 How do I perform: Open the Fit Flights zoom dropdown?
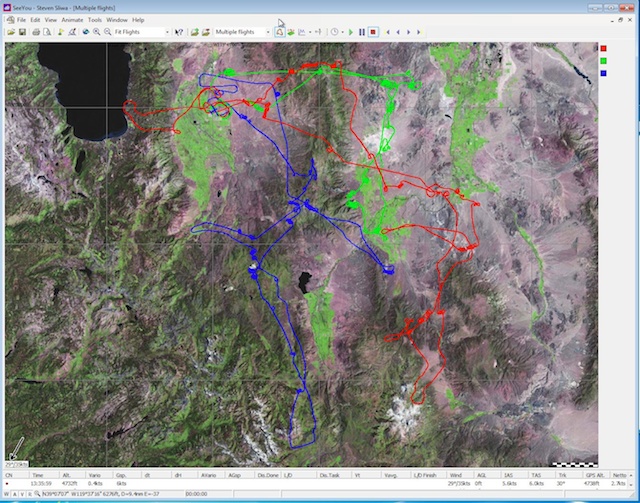pyautogui.click(x=166, y=32)
